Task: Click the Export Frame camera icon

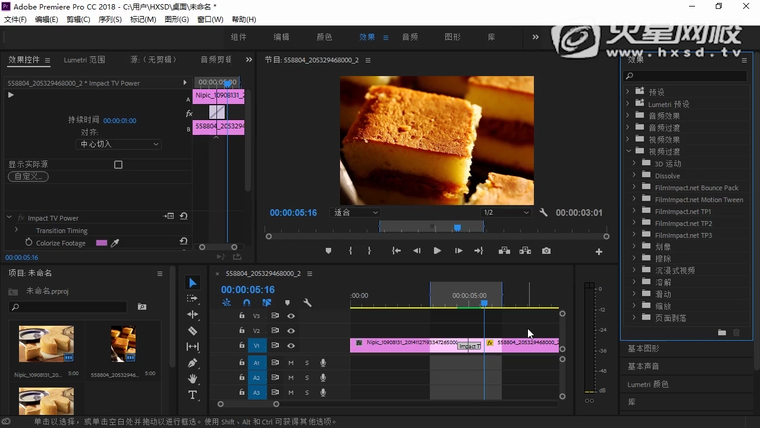Action: pyautogui.click(x=546, y=251)
